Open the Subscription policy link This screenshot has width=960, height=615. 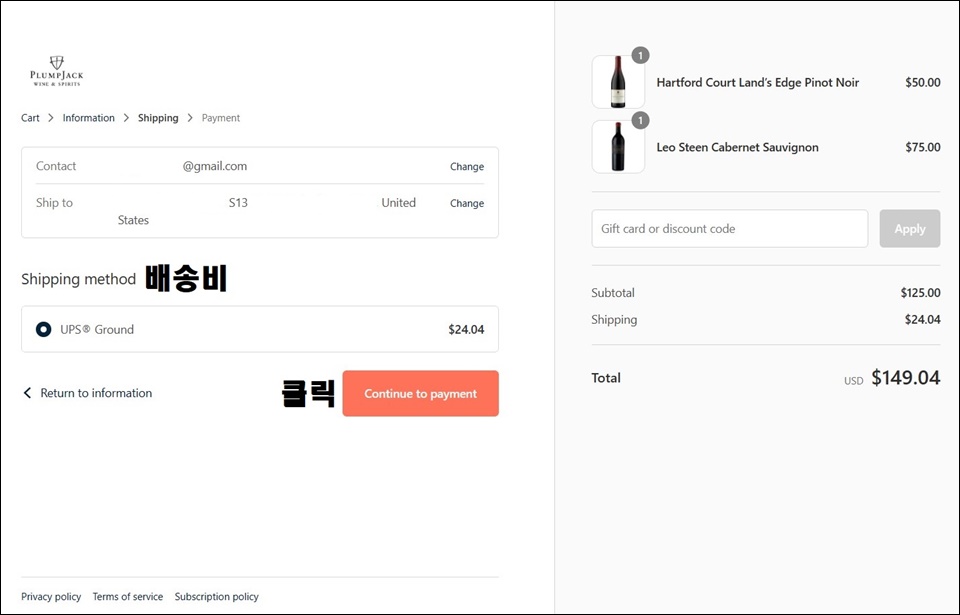pyautogui.click(x=216, y=597)
